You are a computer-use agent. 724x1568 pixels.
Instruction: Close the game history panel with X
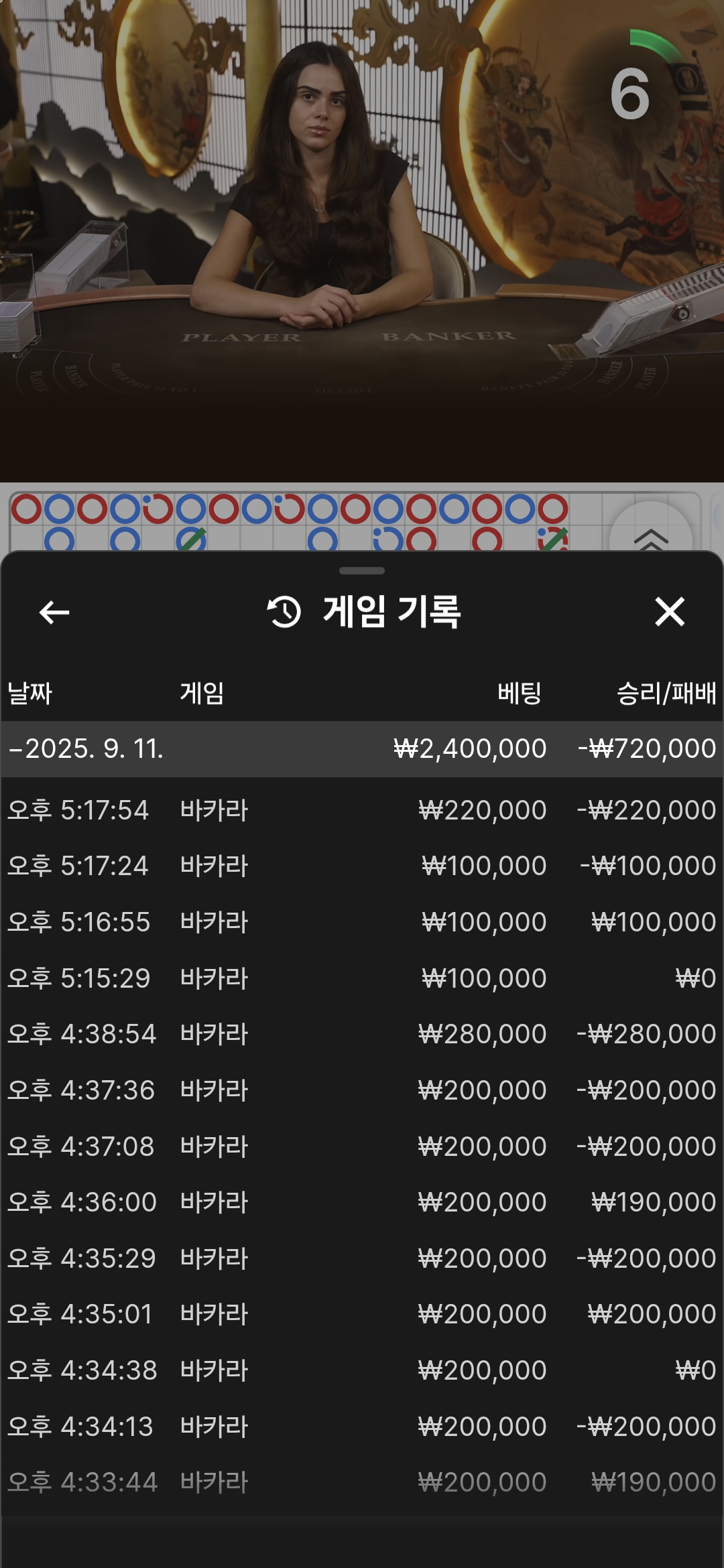pyautogui.click(x=670, y=612)
